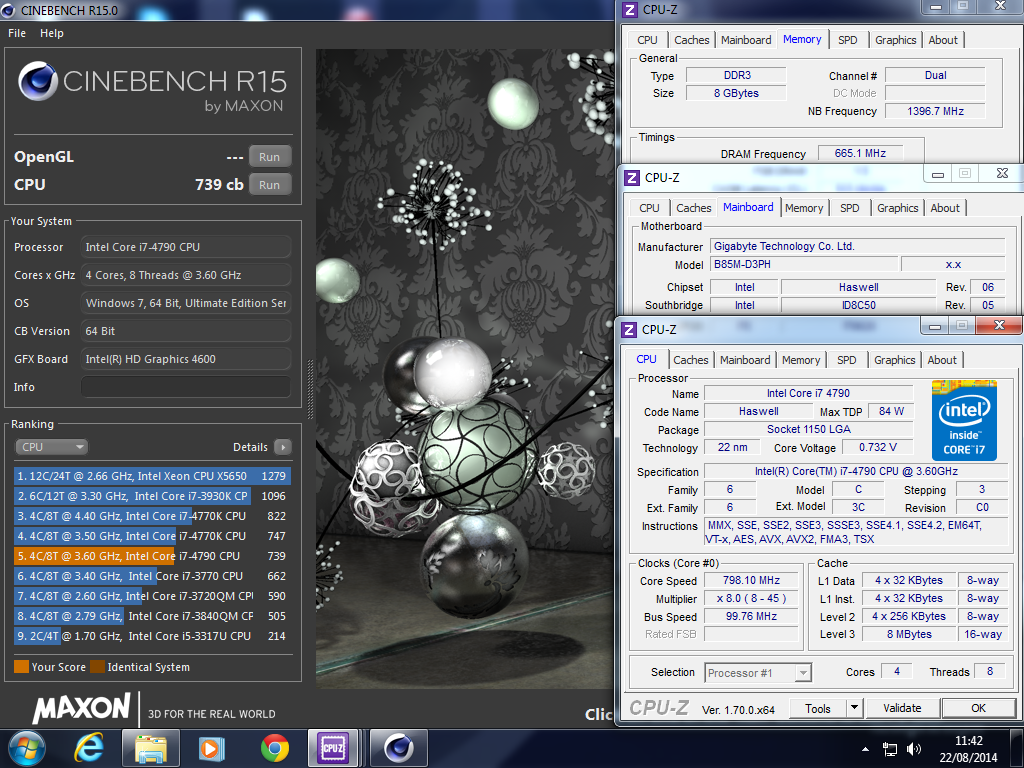1024x768 pixels.
Task: Click the GFX Board field HD Graphics 4600
Action: 186,359
